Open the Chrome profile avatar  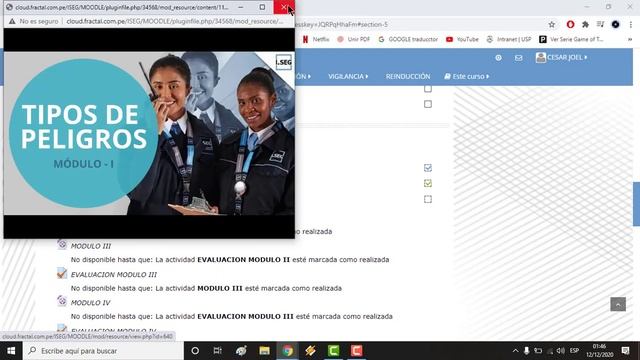(x=616, y=24)
